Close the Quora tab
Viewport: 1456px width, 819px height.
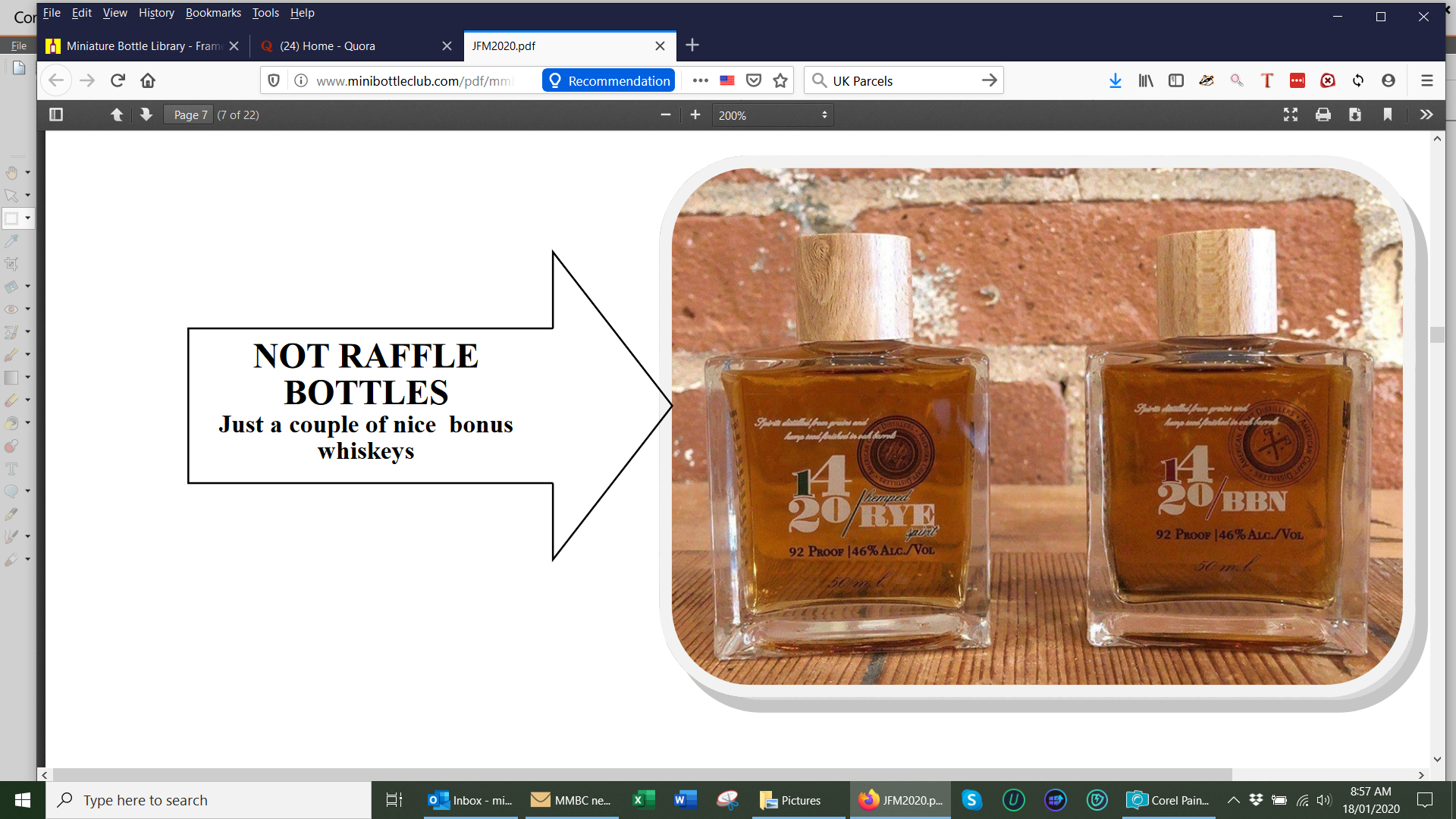(447, 45)
